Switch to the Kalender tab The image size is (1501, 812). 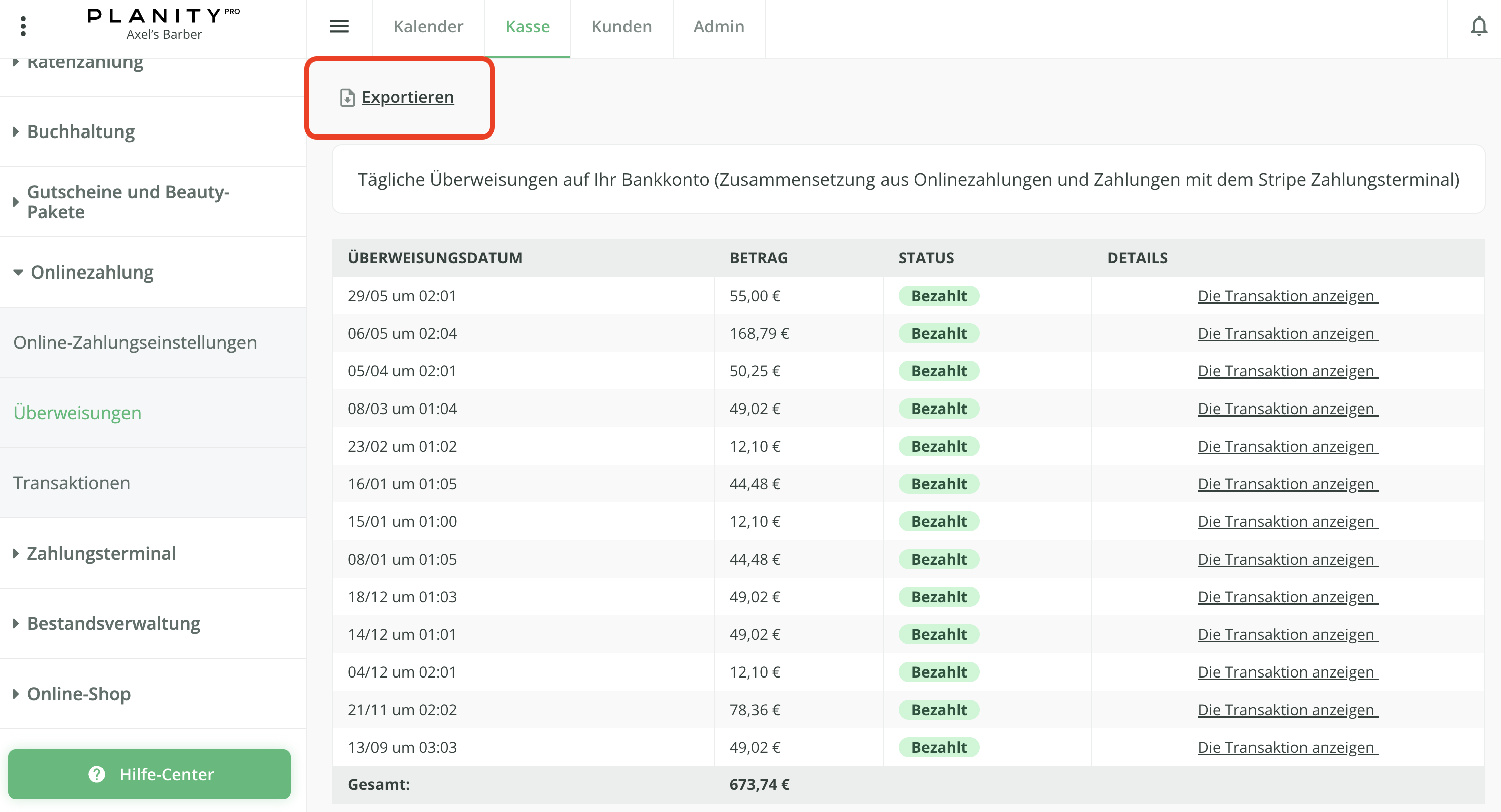coord(428,26)
